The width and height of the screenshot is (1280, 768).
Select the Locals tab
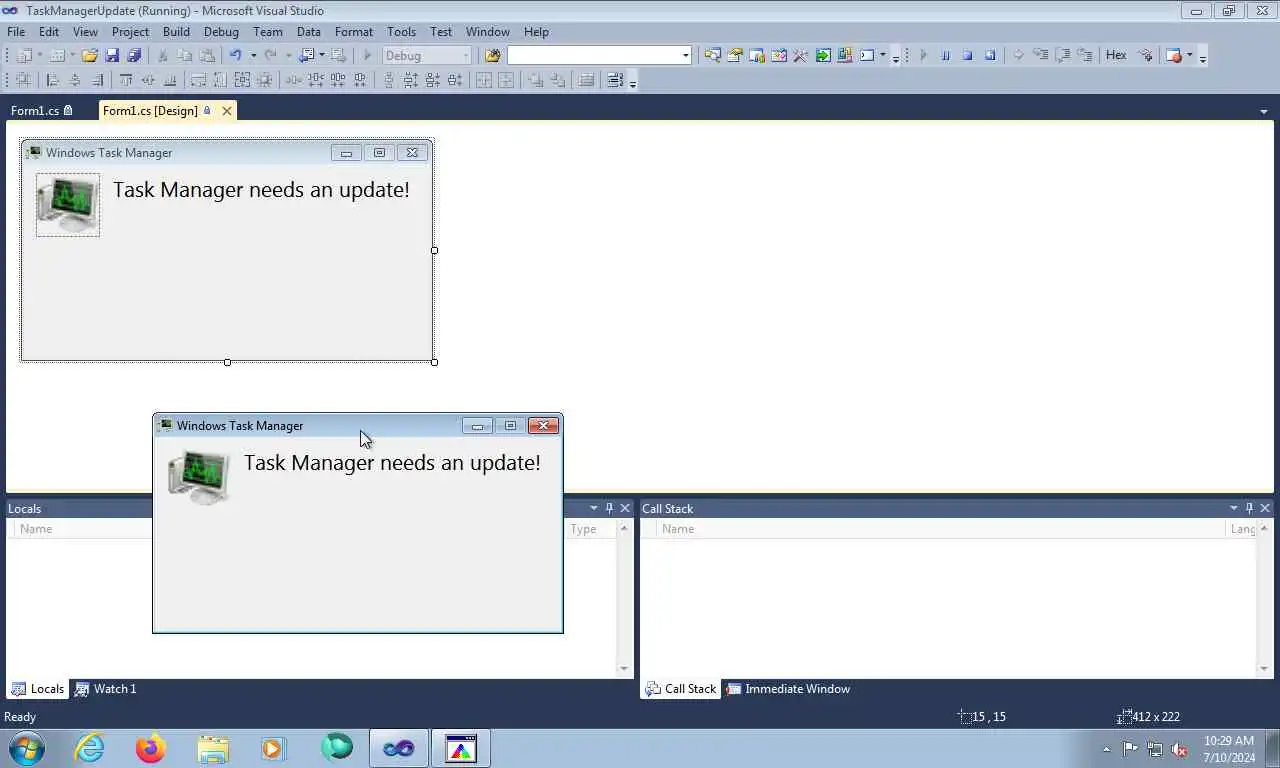[37, 689]
